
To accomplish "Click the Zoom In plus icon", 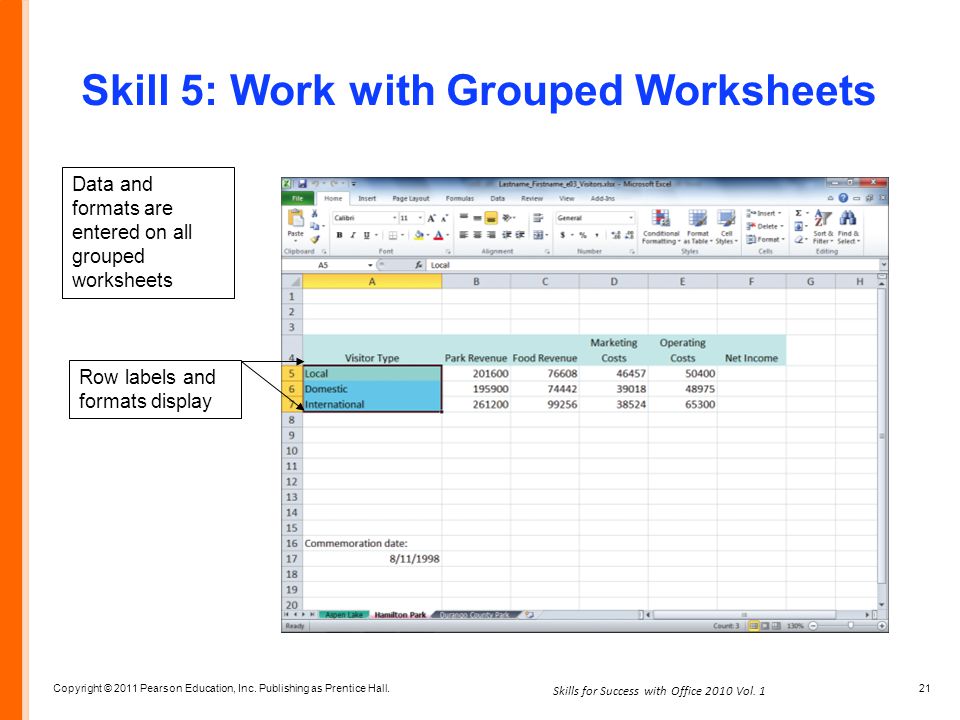I will 882,626.
